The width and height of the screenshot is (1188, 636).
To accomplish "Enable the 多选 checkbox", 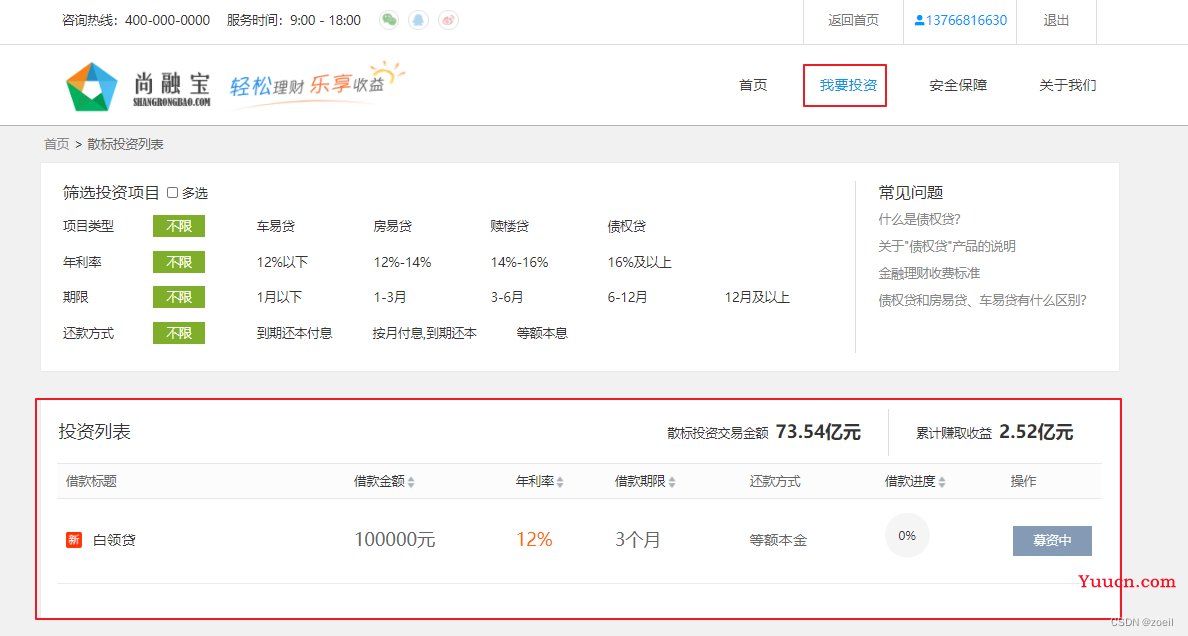I will [173, 193].
